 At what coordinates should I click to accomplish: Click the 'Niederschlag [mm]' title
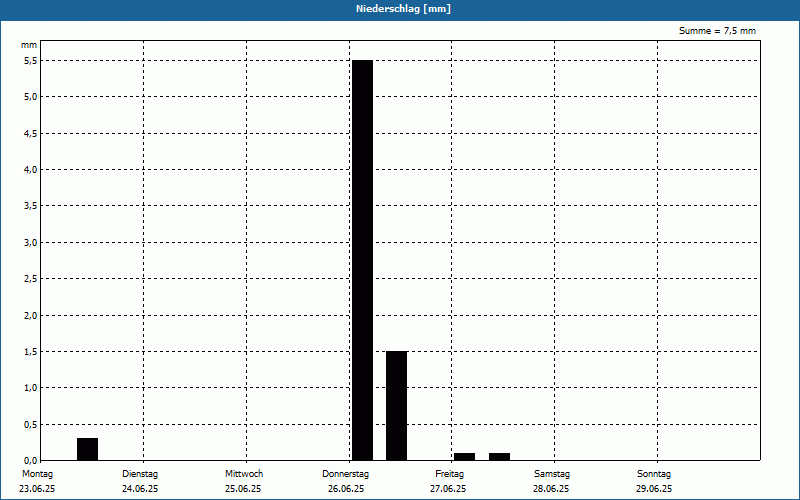[x=404, y=9]
